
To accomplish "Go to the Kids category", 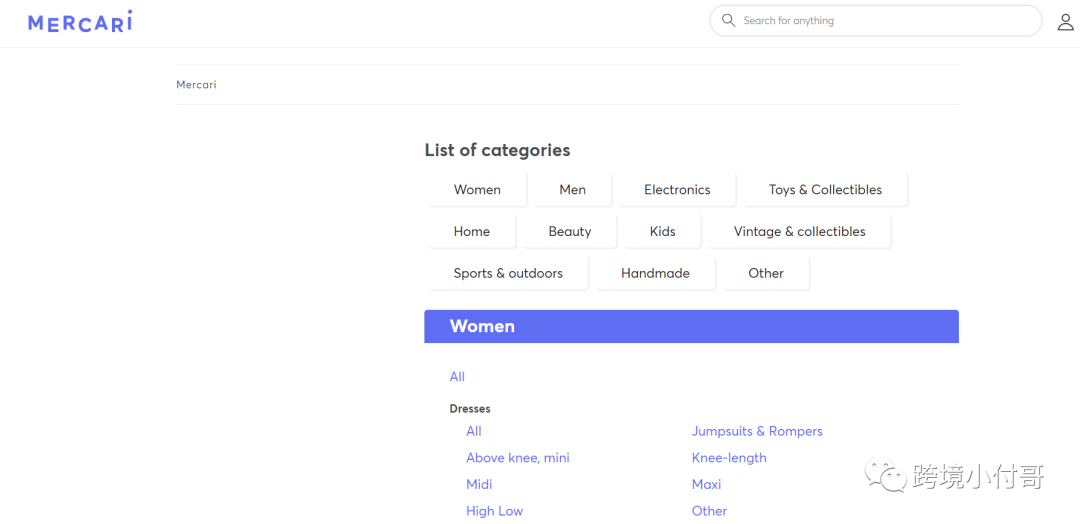I will (x=662, y=232).
